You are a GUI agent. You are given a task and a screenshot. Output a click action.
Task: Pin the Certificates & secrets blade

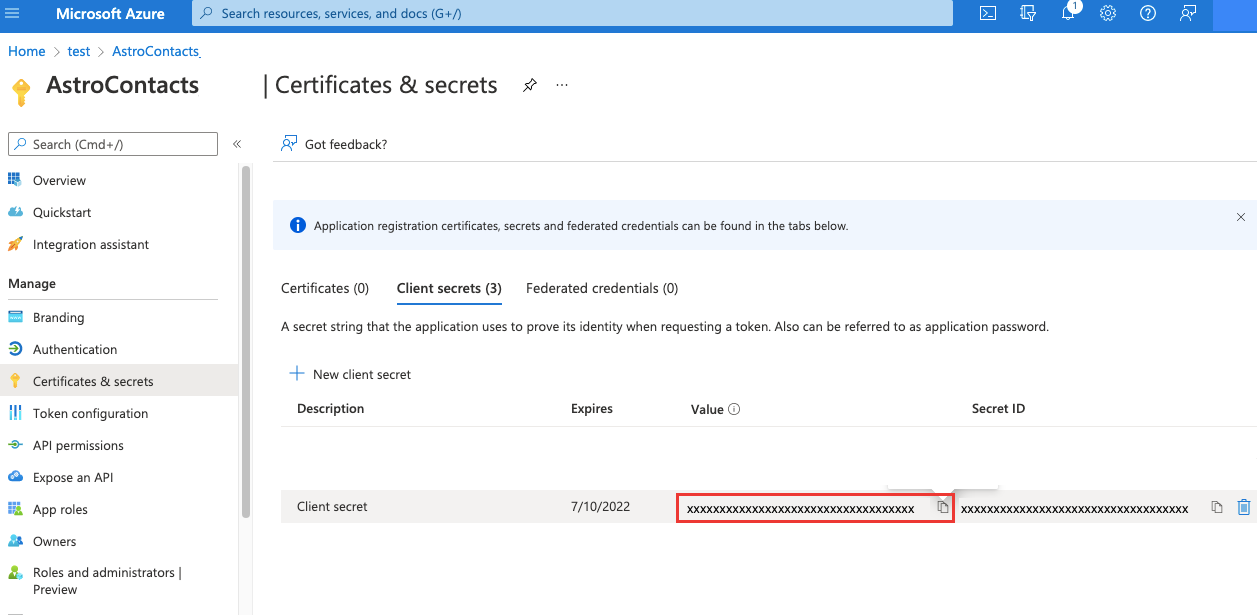point(530,86)
